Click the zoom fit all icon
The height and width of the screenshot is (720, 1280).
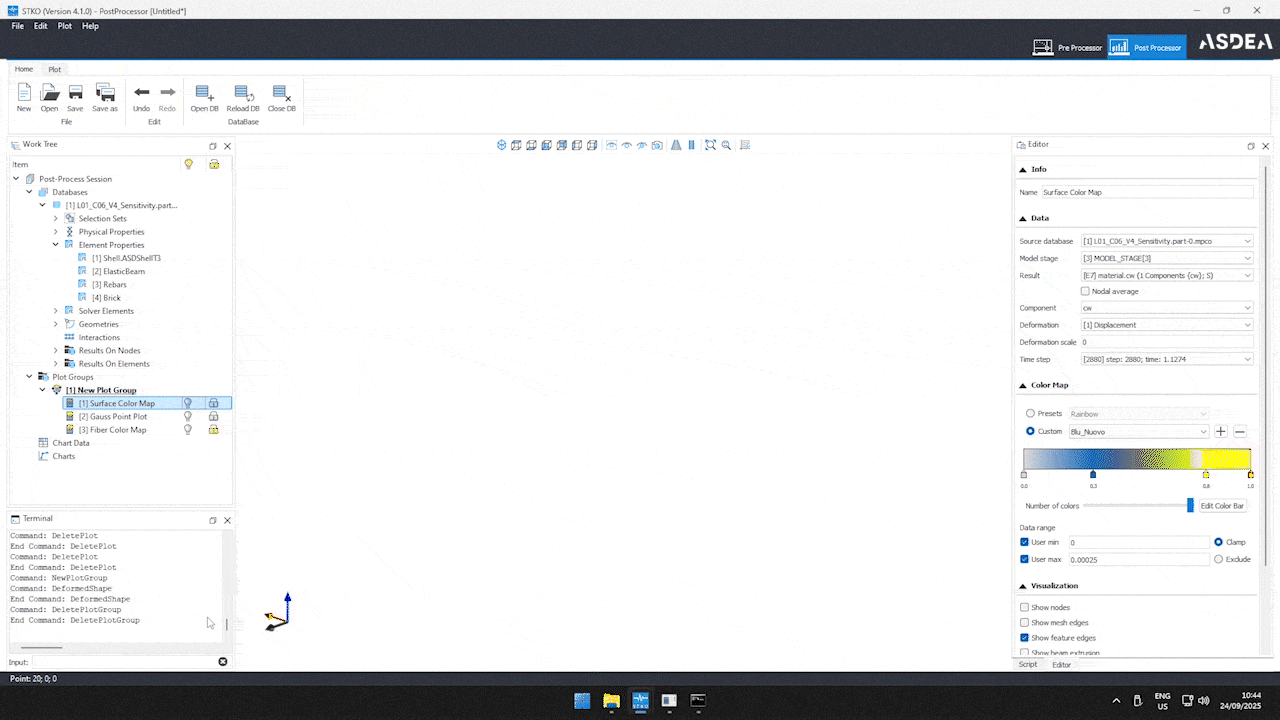(x=710, y=145)
